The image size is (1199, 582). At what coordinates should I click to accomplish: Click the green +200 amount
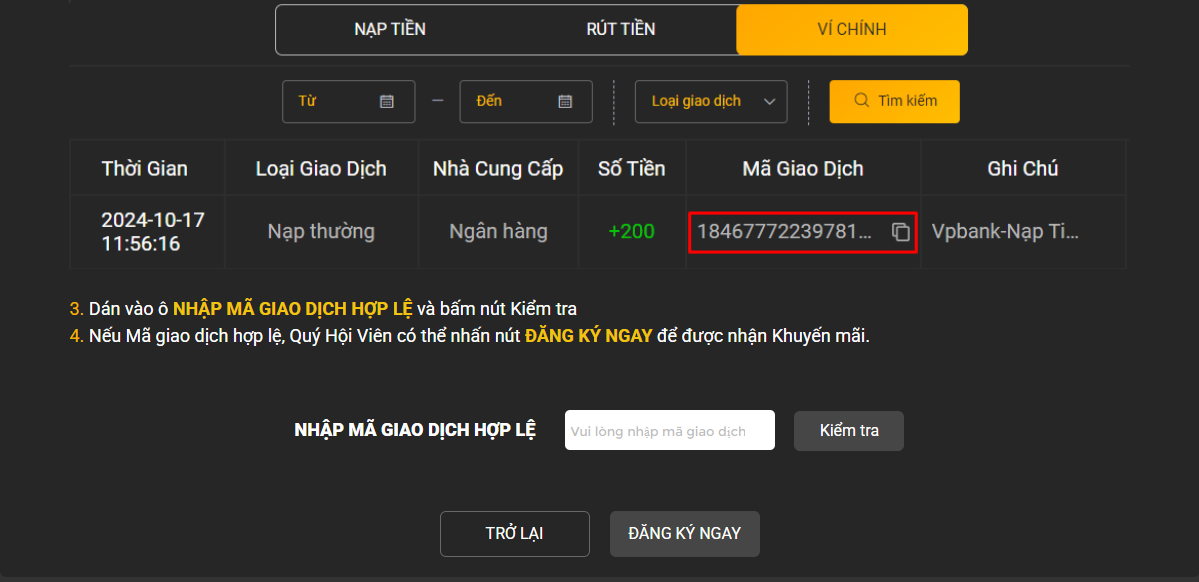point(632,231)
